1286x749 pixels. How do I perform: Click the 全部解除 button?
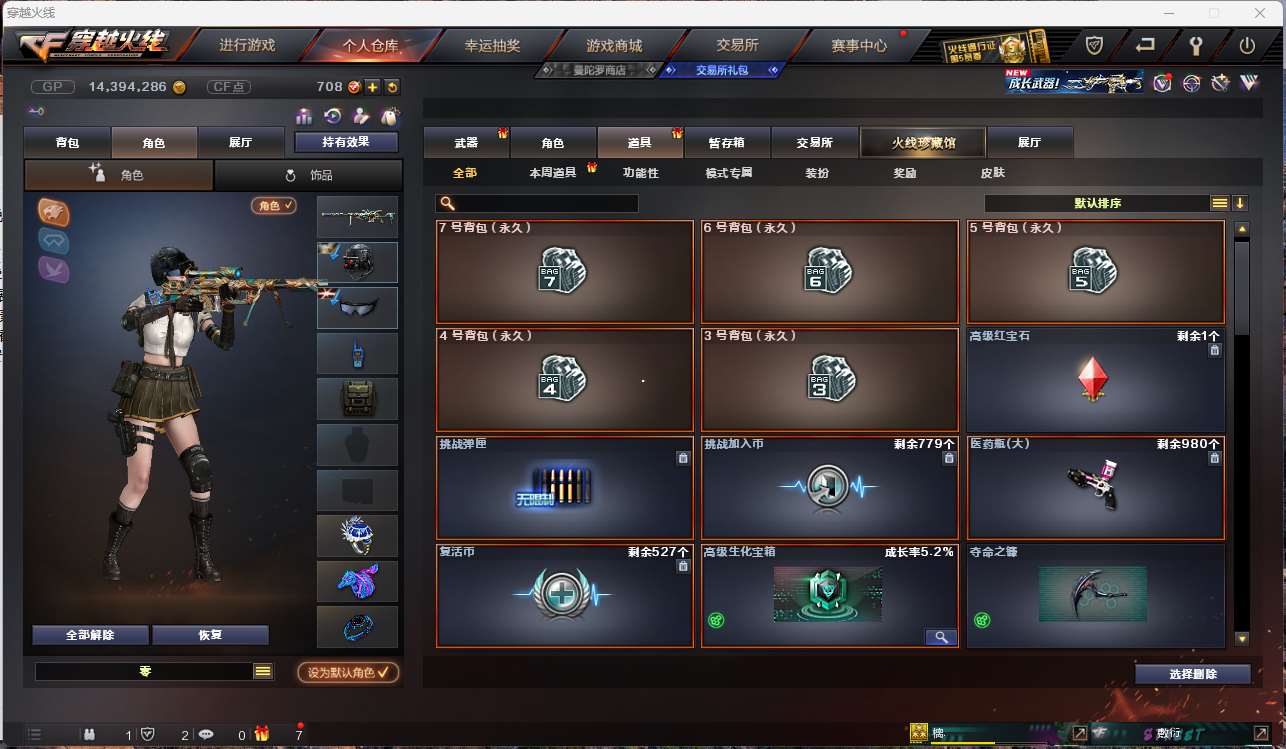[90, 635]
